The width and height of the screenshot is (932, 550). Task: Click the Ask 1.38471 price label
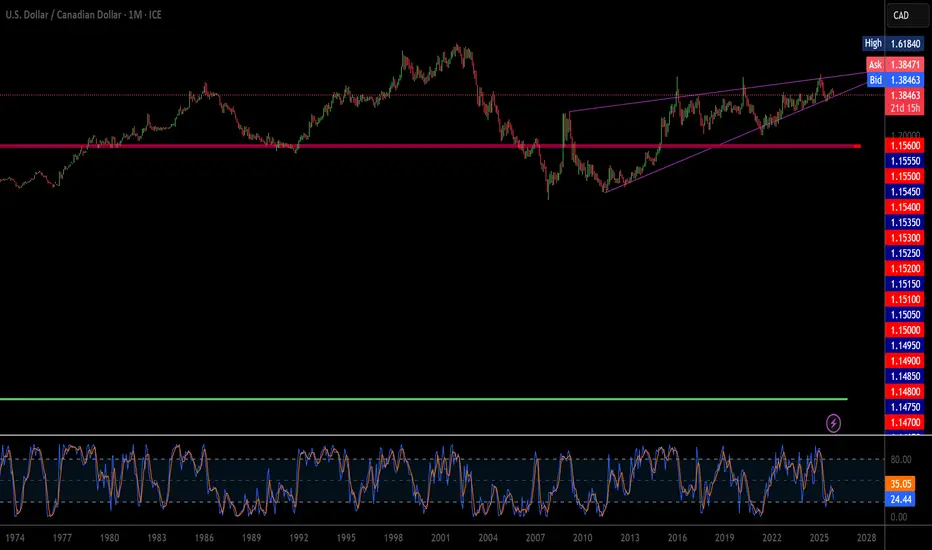[x=895, y=64]
